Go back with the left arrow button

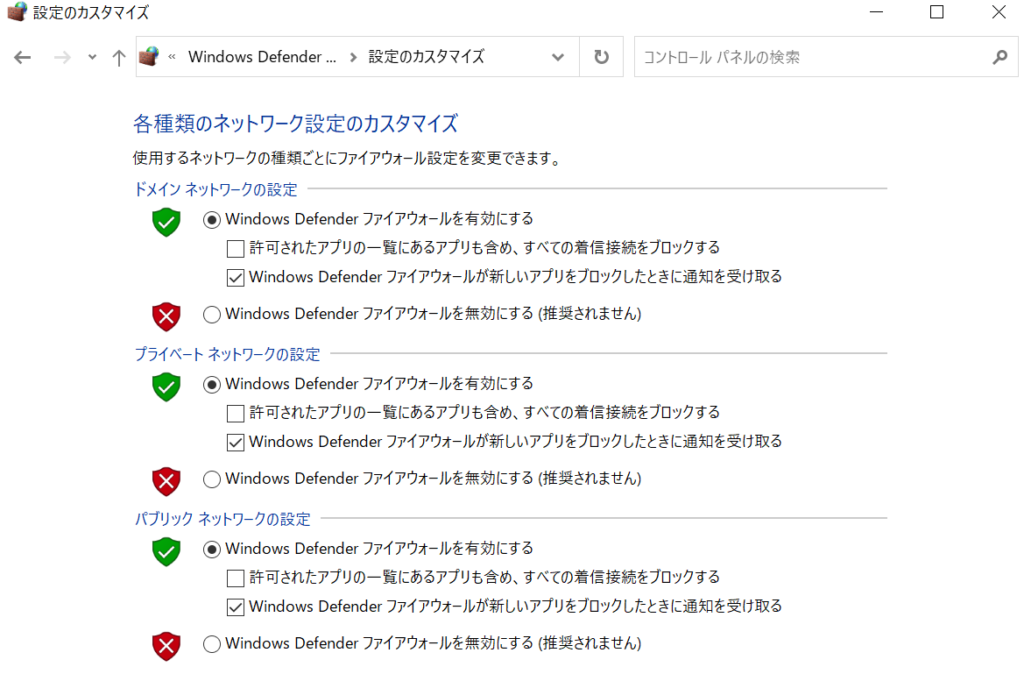click(22, 57)
